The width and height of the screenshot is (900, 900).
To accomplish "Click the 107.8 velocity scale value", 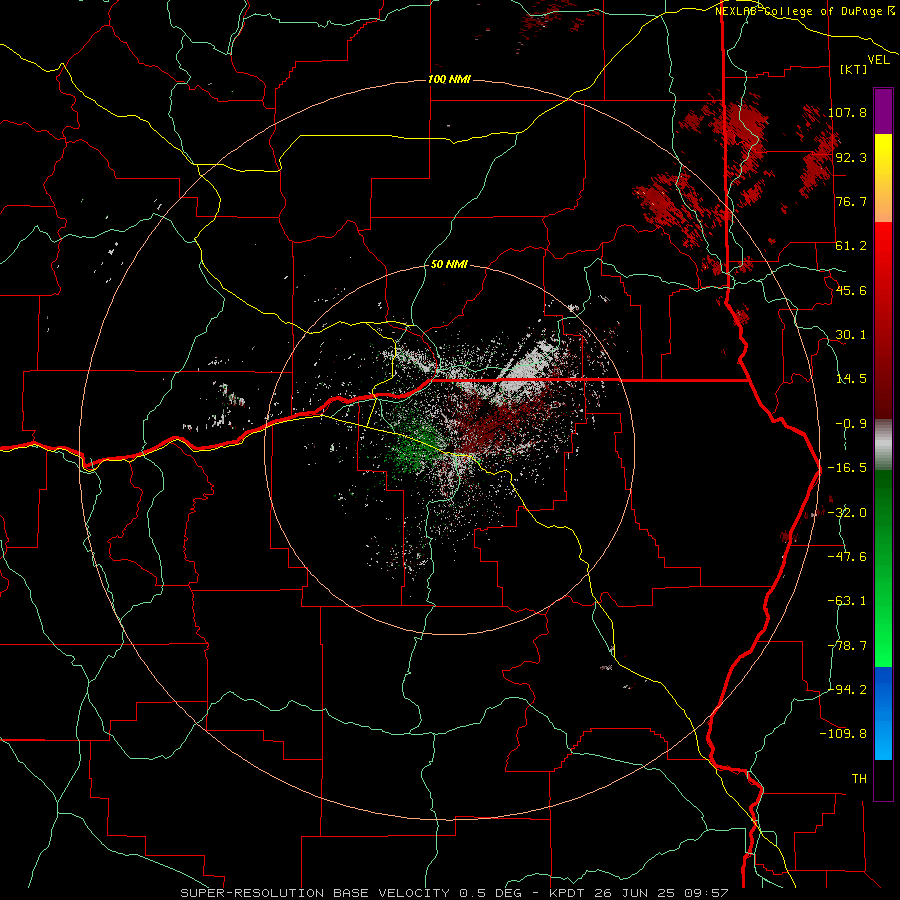I will click(x=847, y=112).
